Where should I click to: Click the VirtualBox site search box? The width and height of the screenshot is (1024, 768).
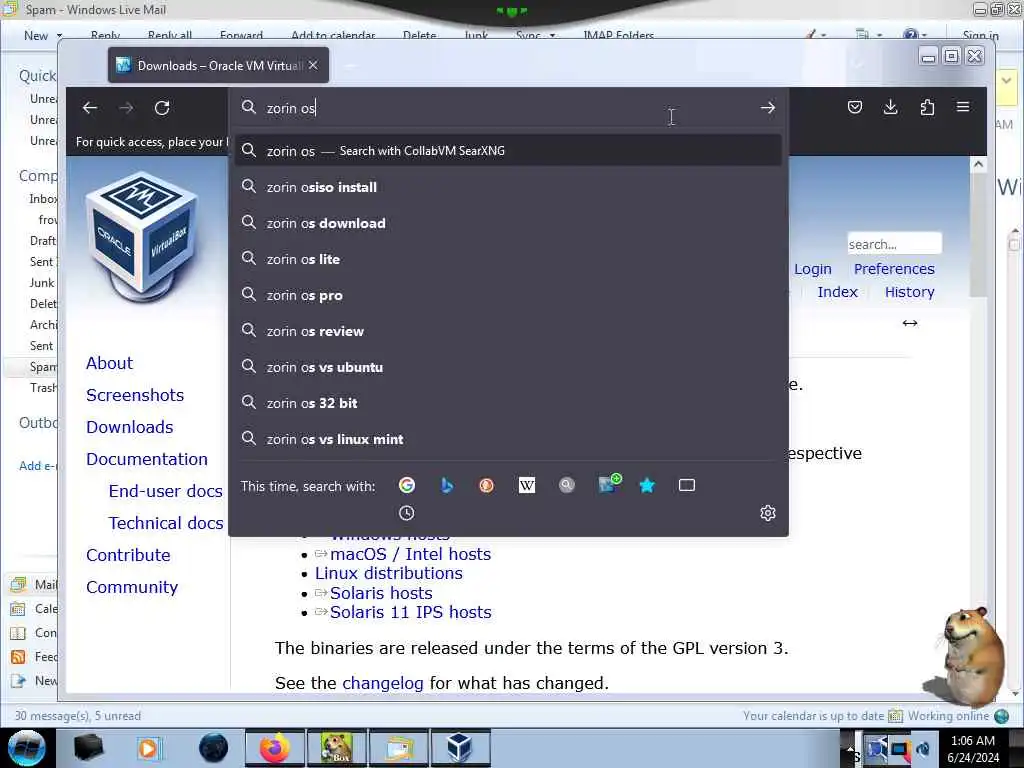[x=894, y=244]
